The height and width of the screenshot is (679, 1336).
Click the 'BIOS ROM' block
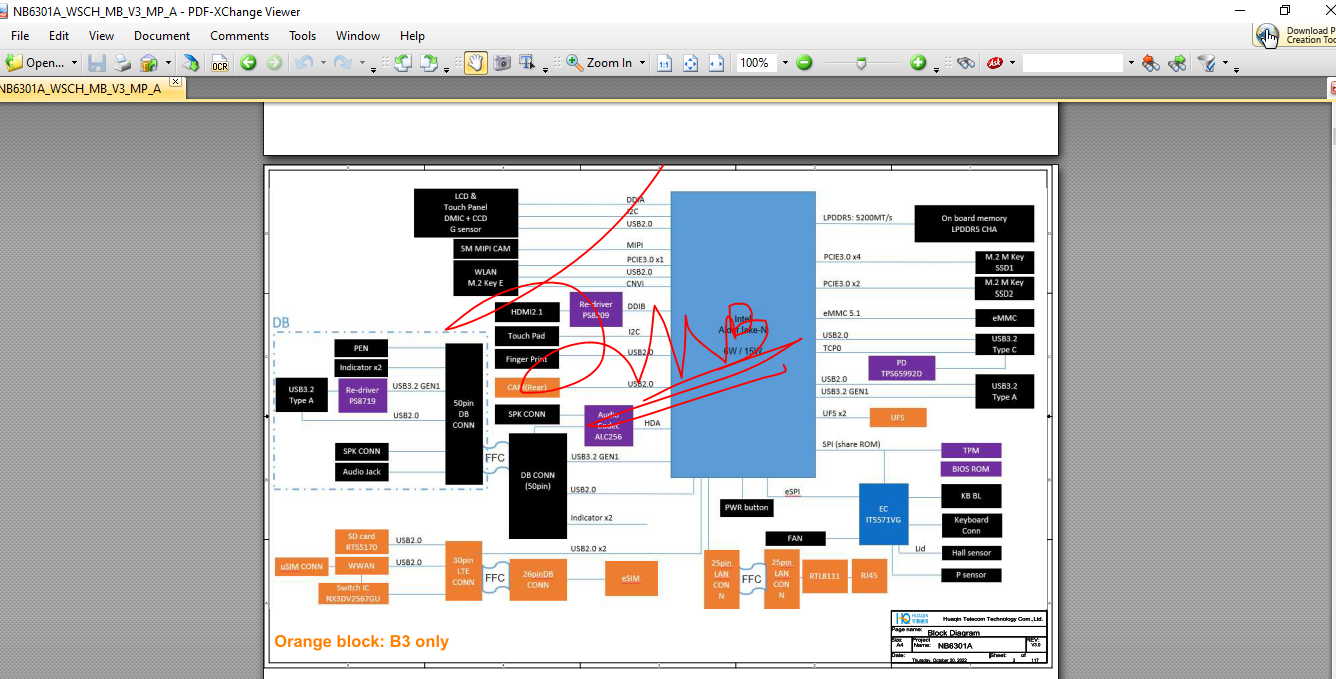click(x=970, y=469)
